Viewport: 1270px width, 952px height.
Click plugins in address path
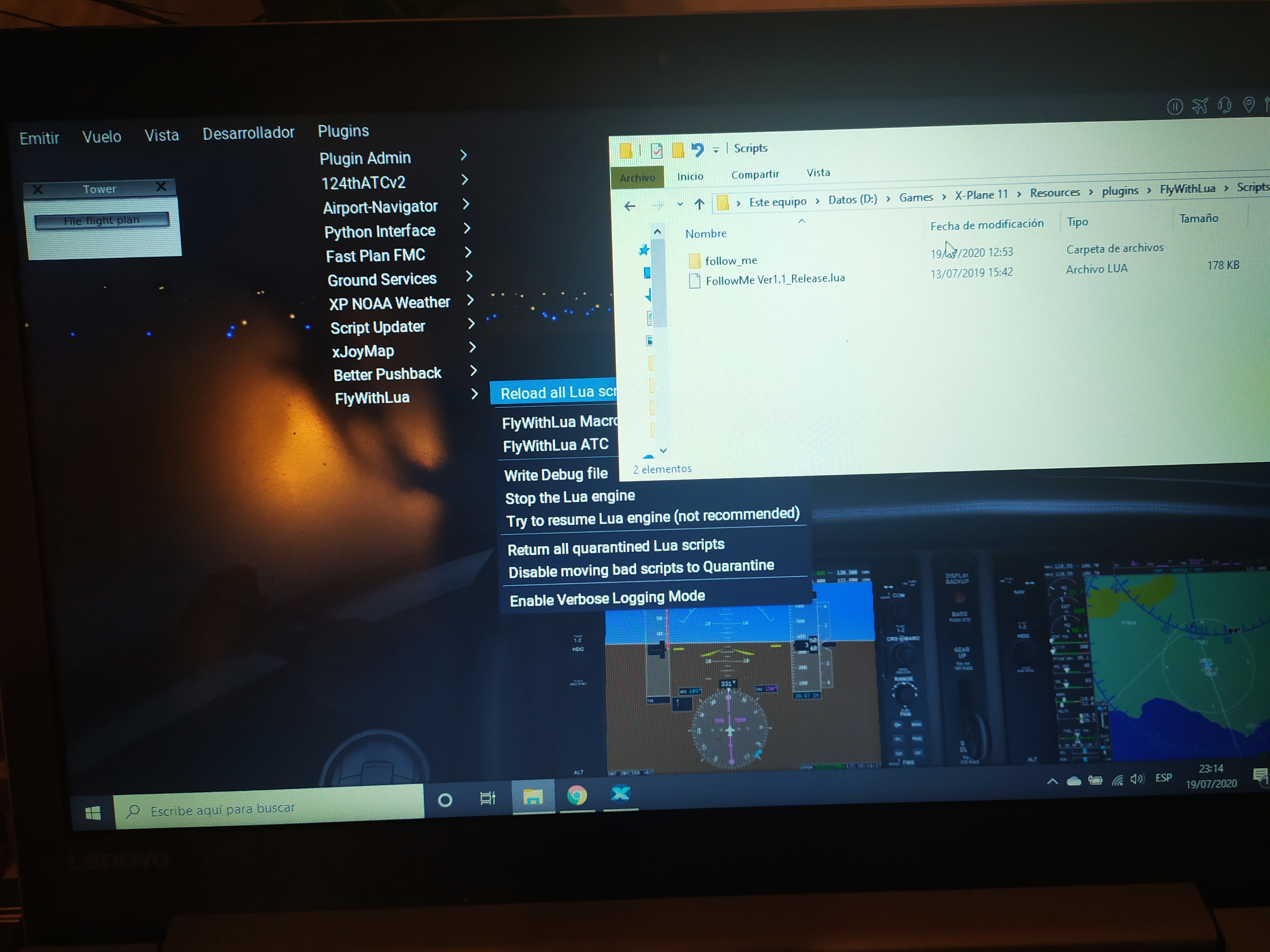1120,190
